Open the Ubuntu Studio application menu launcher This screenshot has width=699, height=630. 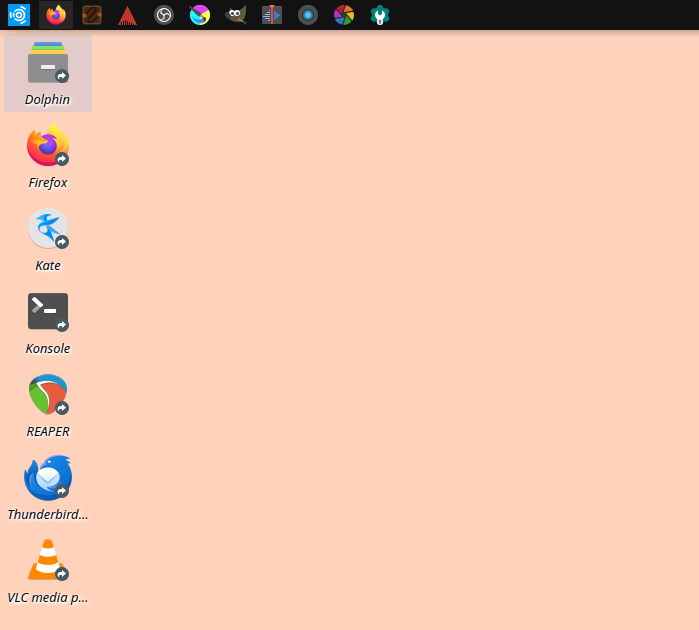click(x=19, y=15)
